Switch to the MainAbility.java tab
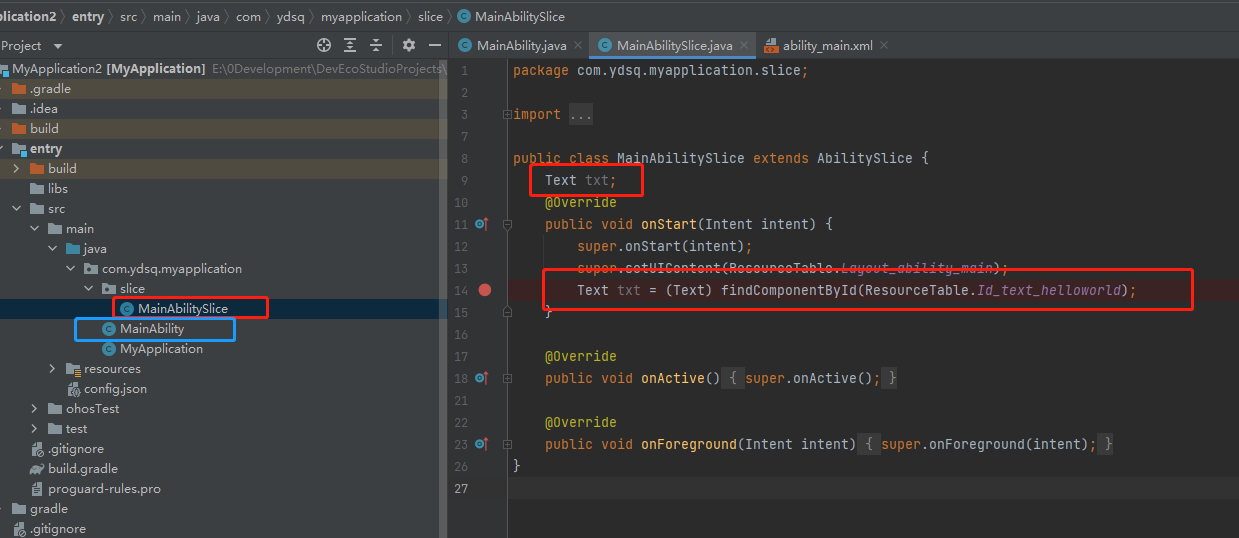This screenshot has height=538, width=1239. click(x=521, y=45)
